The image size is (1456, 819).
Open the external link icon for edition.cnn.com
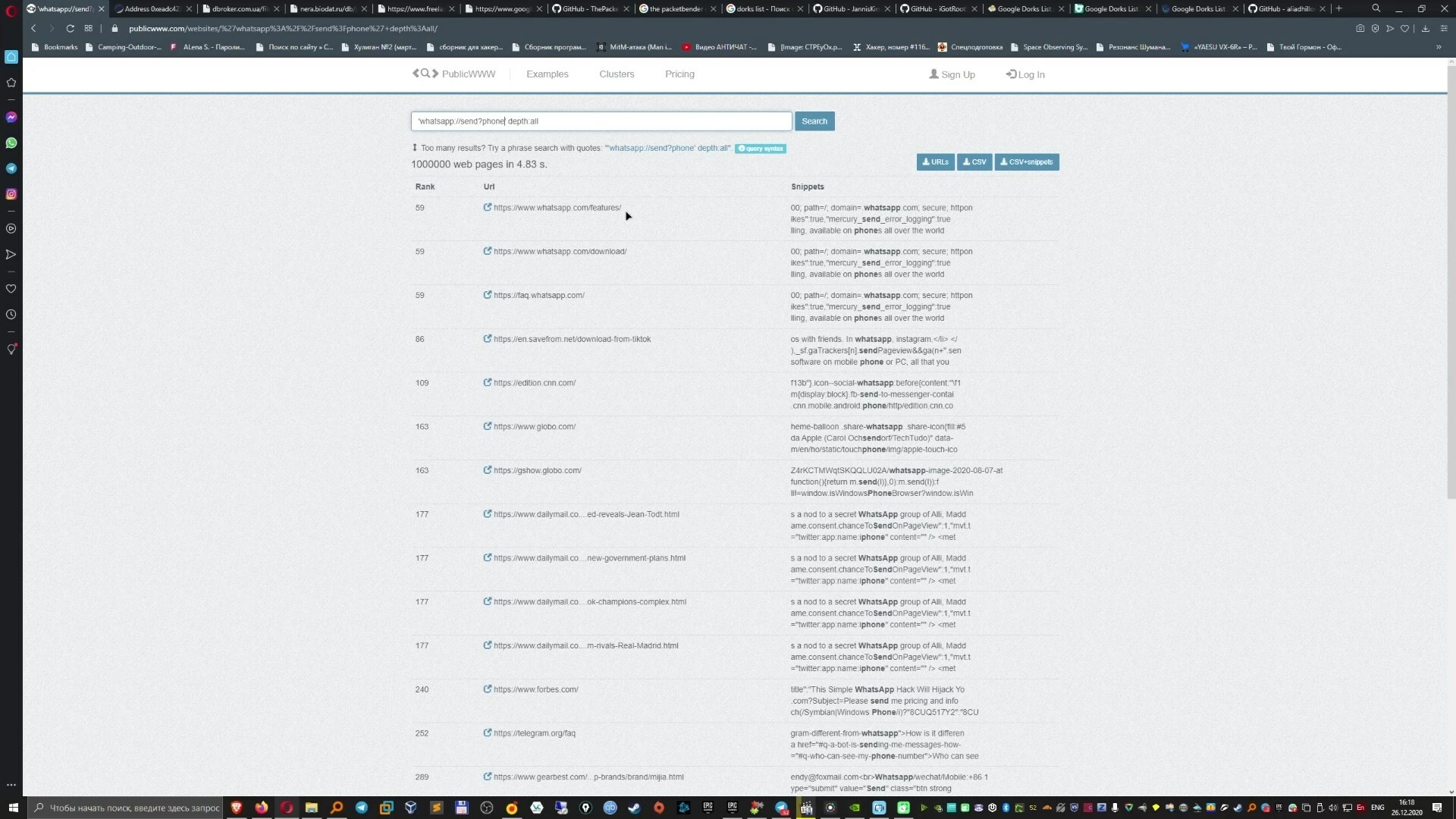click(x=488, y=382)
